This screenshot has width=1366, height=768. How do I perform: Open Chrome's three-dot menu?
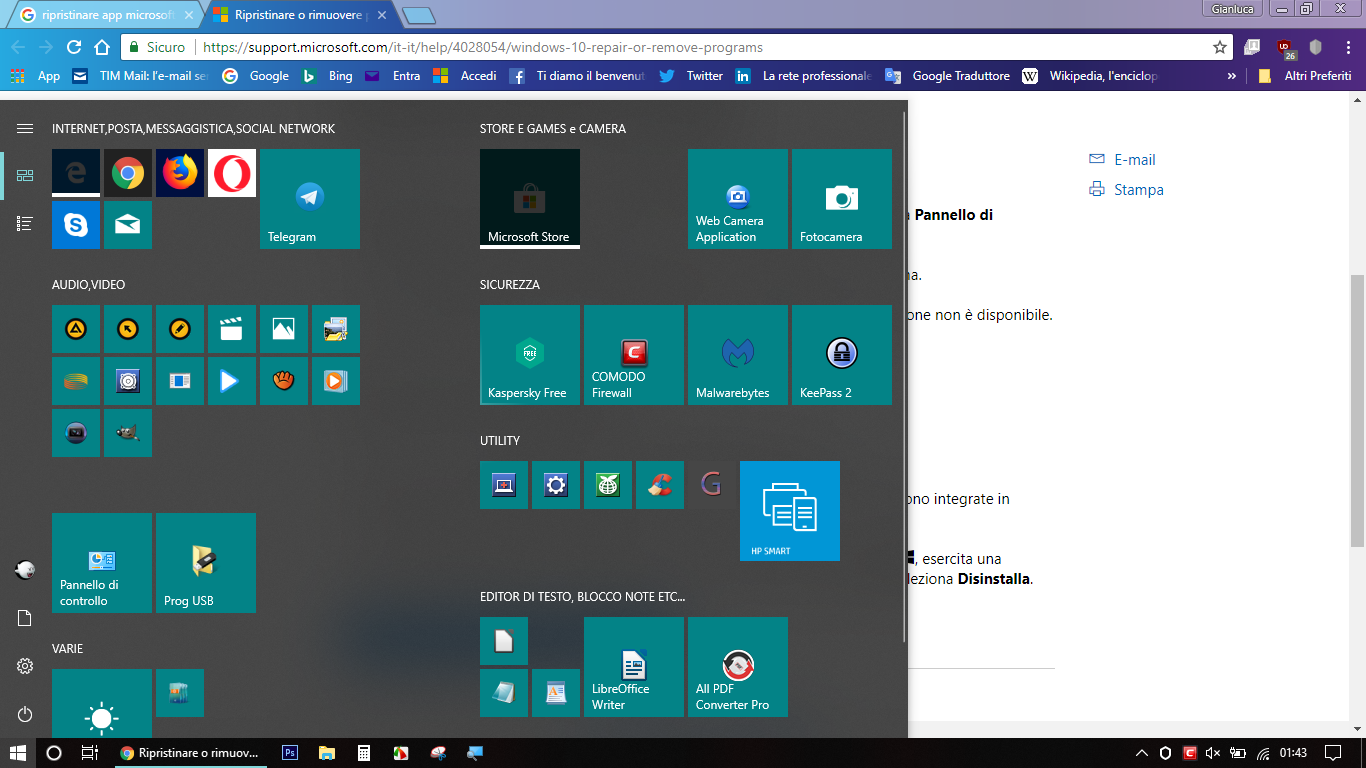click(1346, 47)
